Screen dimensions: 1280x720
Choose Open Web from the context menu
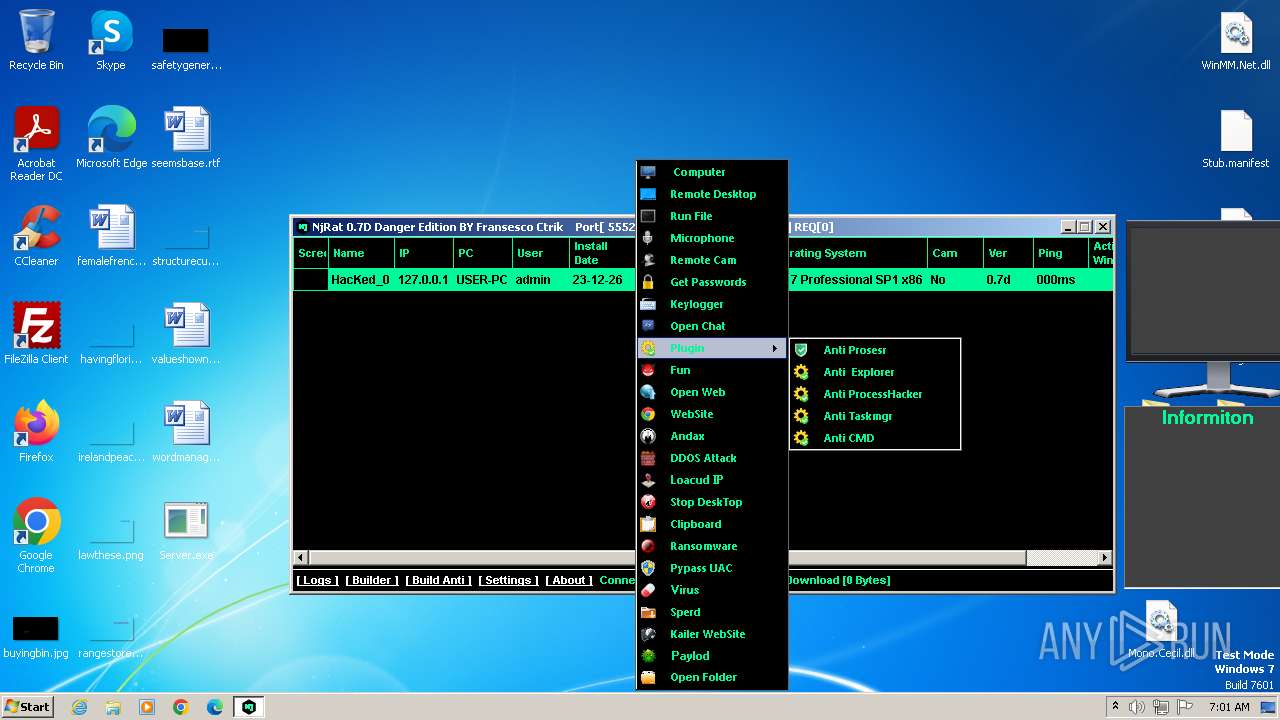click(x=712, y=392)
